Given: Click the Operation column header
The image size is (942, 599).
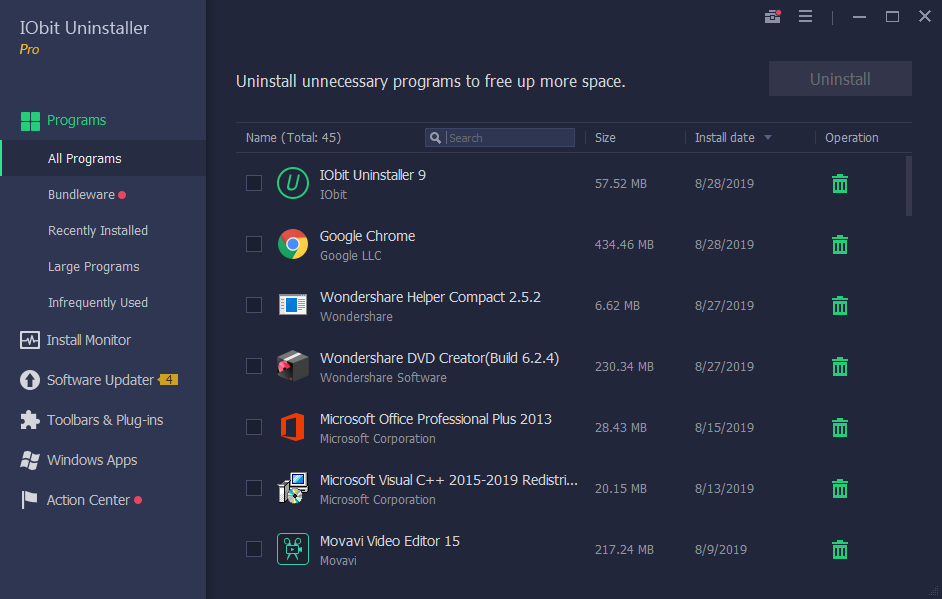Looking at the screenshot, I should (x=851, y=138).
